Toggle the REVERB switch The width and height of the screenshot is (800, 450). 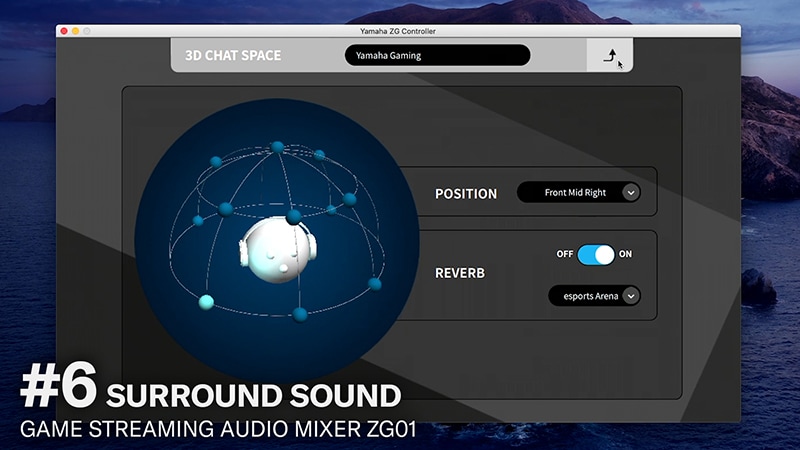(596, 254)
